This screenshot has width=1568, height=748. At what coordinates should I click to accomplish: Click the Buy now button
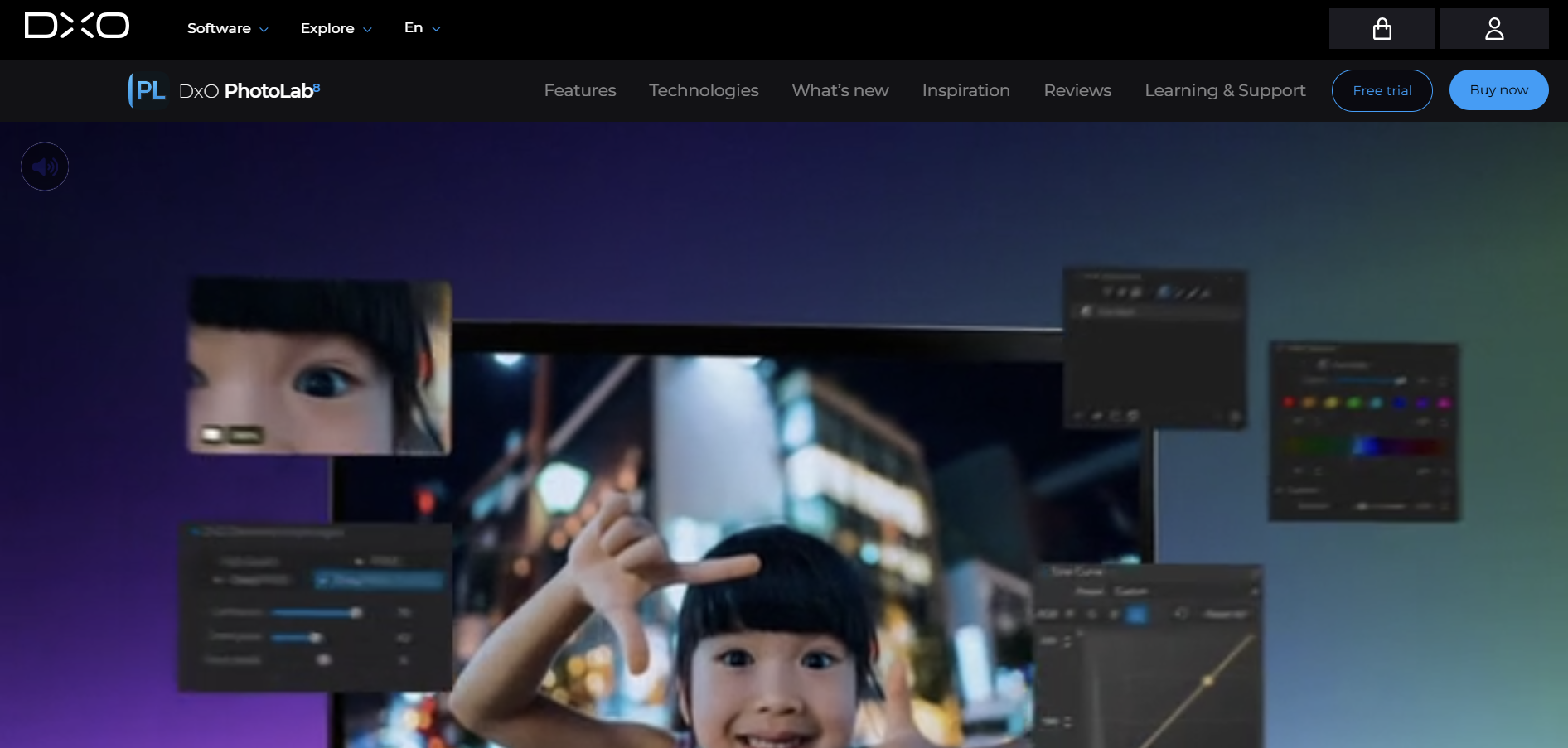[x=1498, y=90]
